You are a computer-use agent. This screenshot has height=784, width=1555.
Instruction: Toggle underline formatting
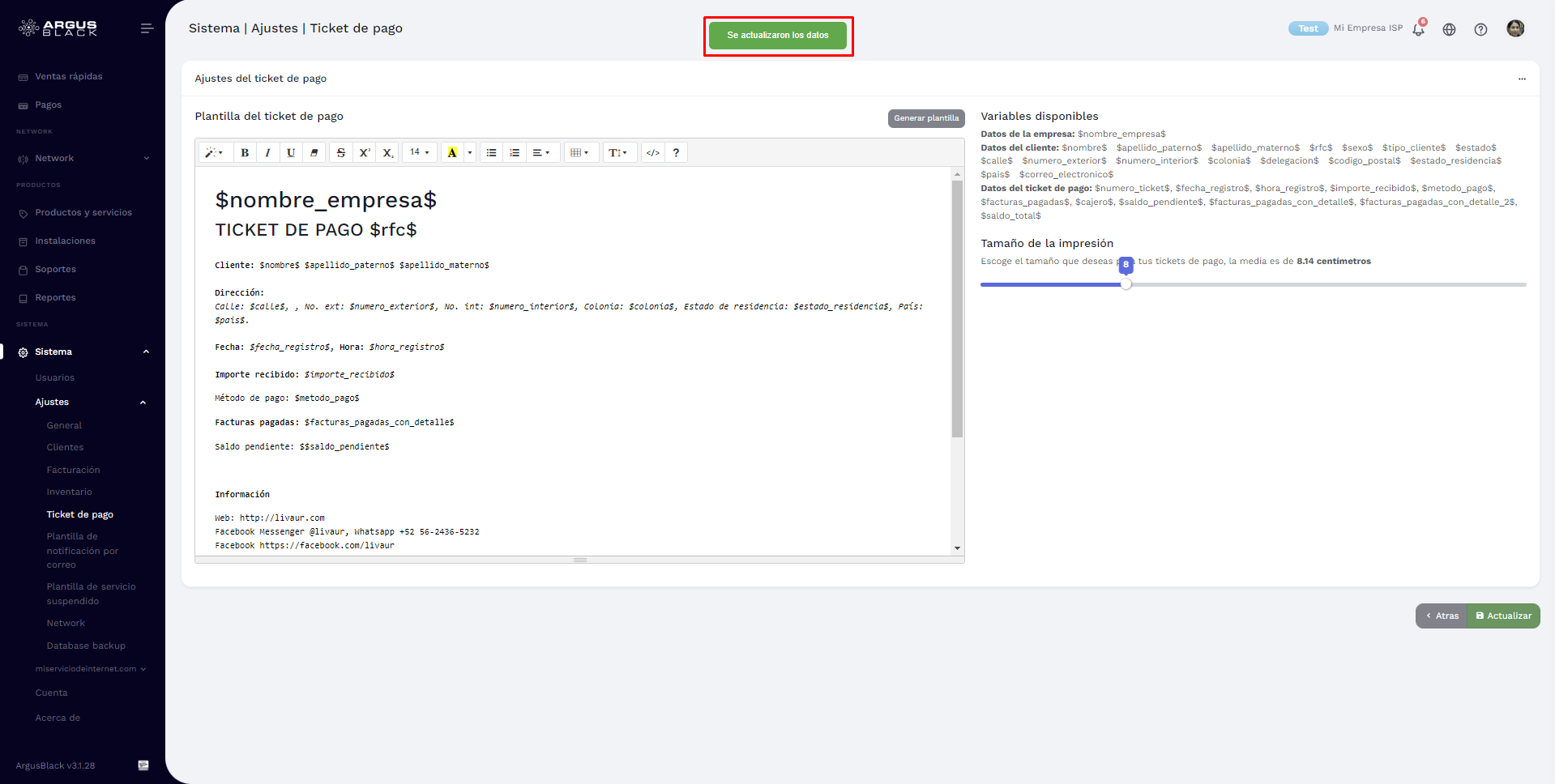coord(291,153)
